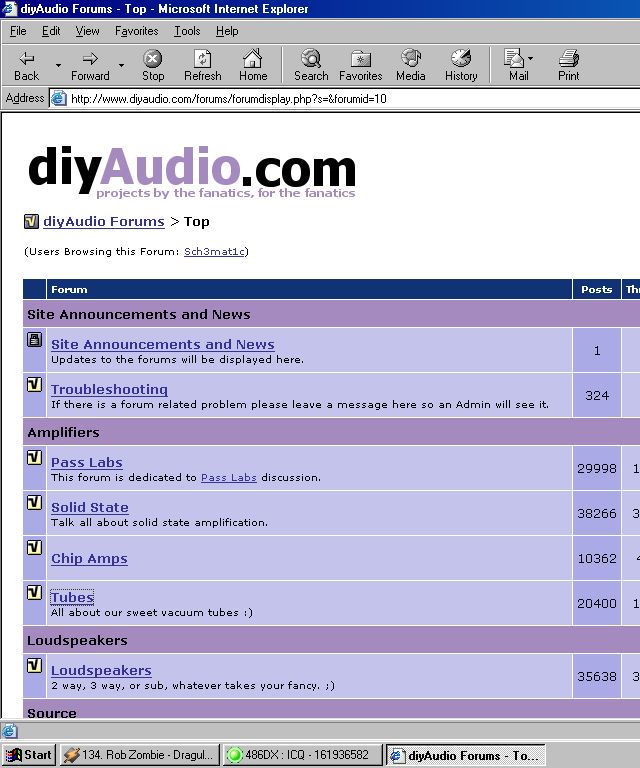The image size is (640, 768).
Task: Print the current page
Action: (x=569, y=65)
